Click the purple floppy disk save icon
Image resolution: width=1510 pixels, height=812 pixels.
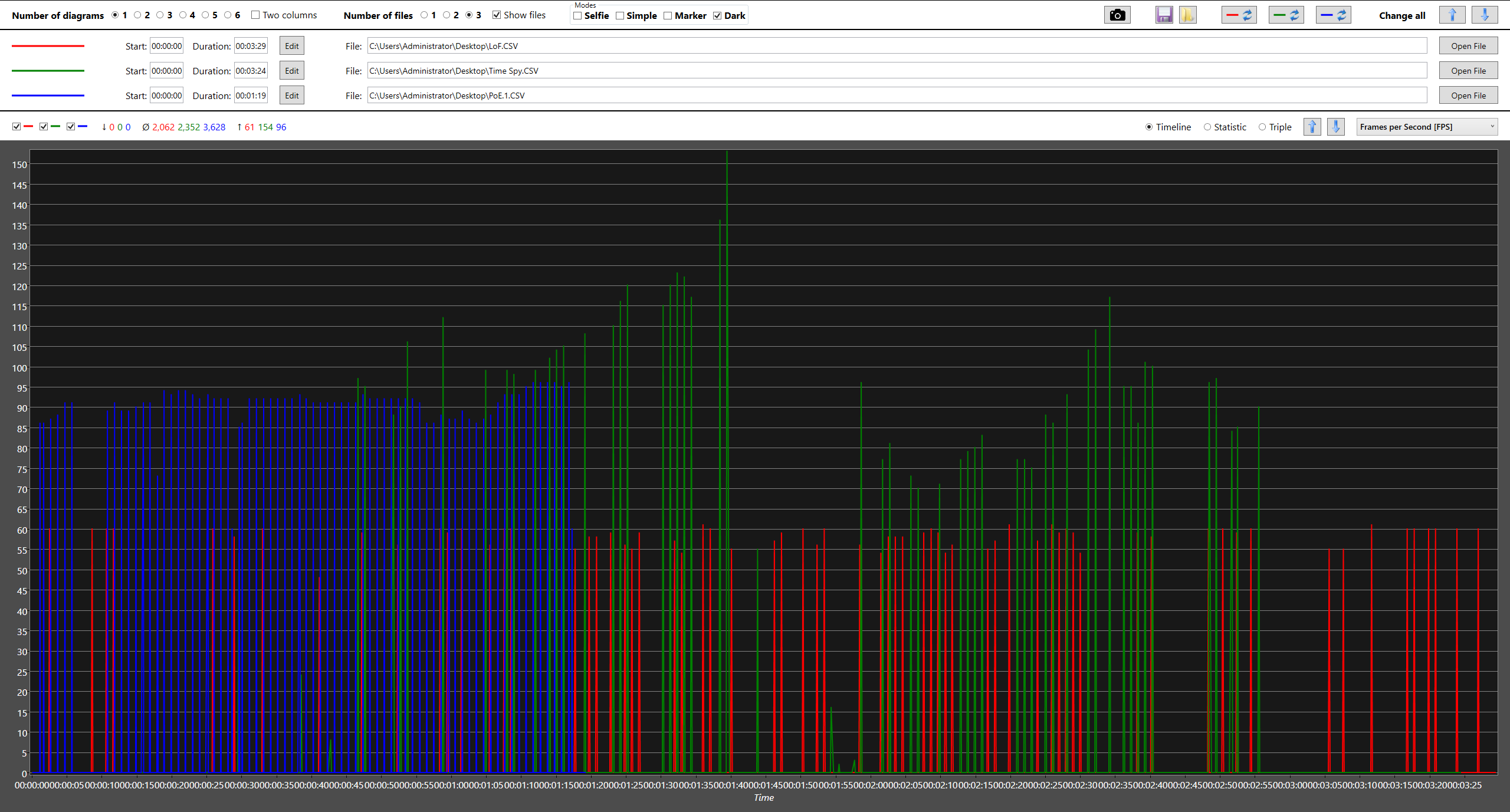pyautogui.click(x=1164, y=15)
